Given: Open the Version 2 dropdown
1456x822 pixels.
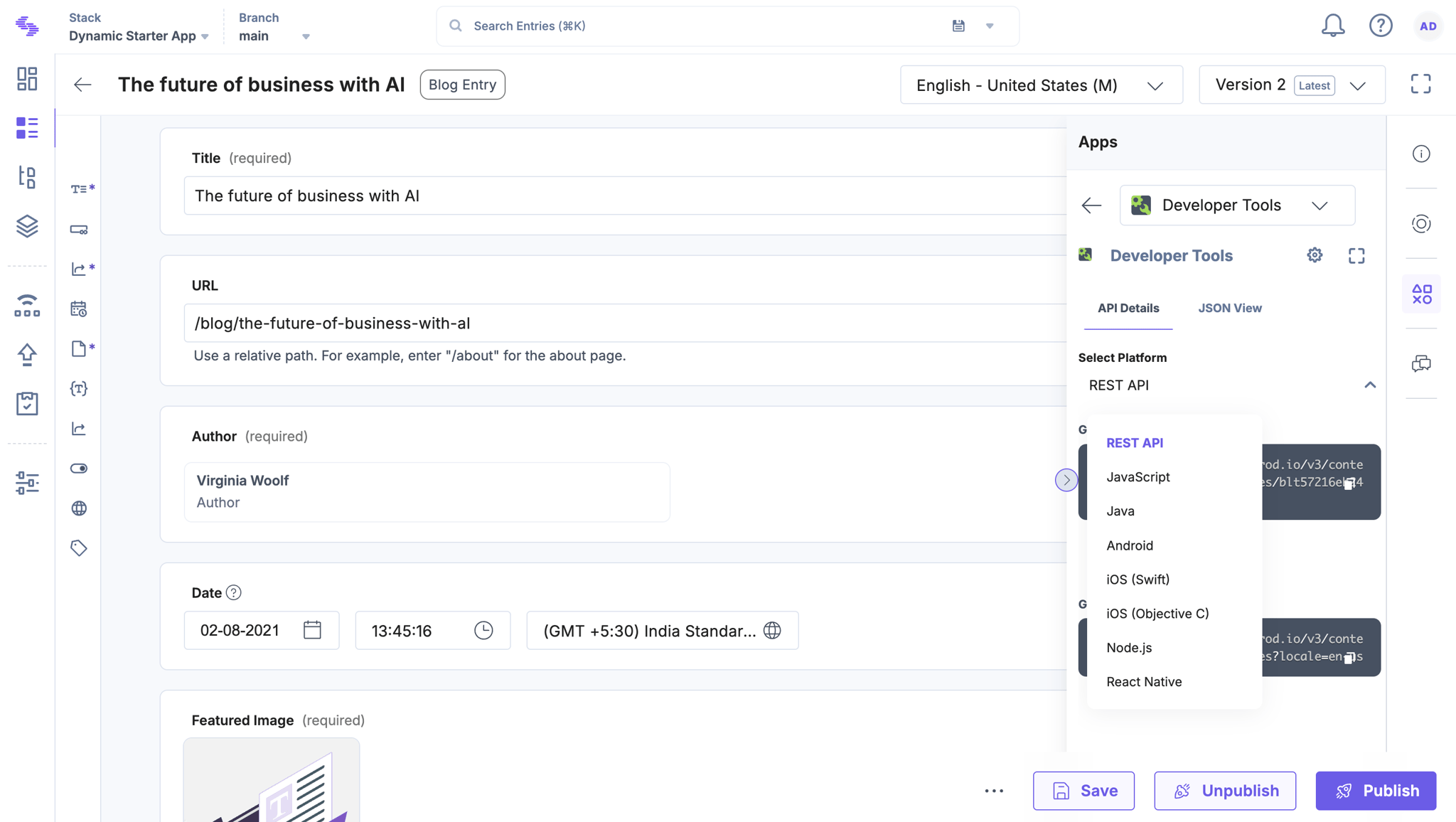Looking at the screenshot, I should click(1292, 85).
